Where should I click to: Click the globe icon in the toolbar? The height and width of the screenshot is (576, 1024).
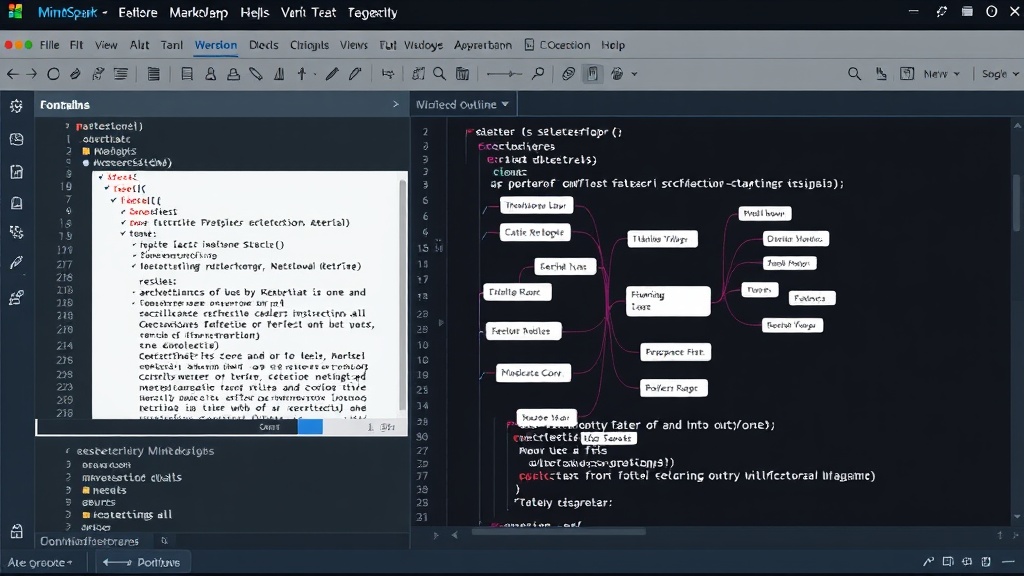[617, 74]
